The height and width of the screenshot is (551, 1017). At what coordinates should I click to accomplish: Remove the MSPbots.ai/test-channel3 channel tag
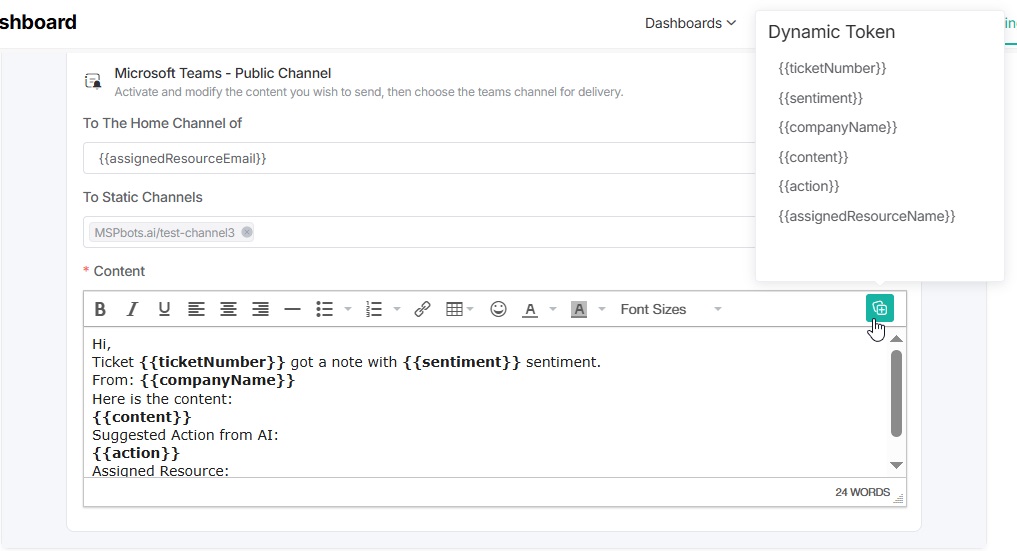247,232
